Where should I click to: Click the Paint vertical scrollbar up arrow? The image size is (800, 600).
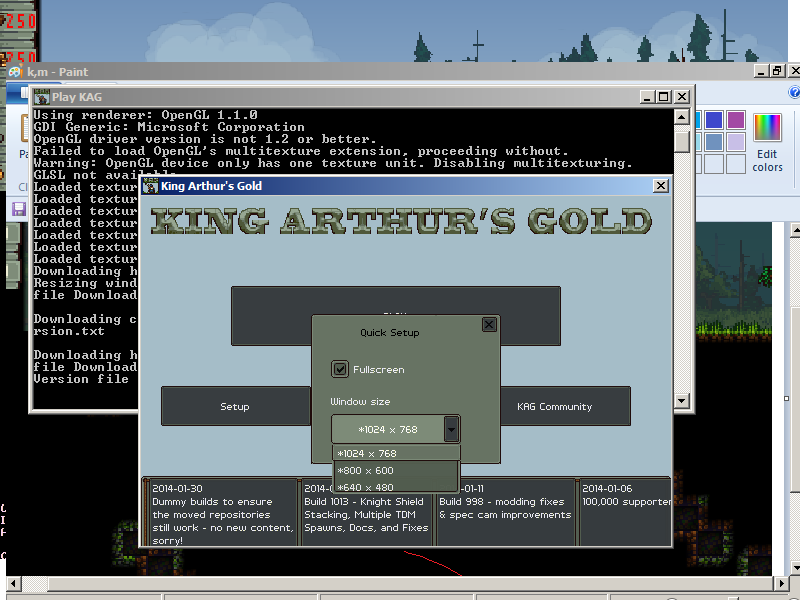click(x=794, y=230)
